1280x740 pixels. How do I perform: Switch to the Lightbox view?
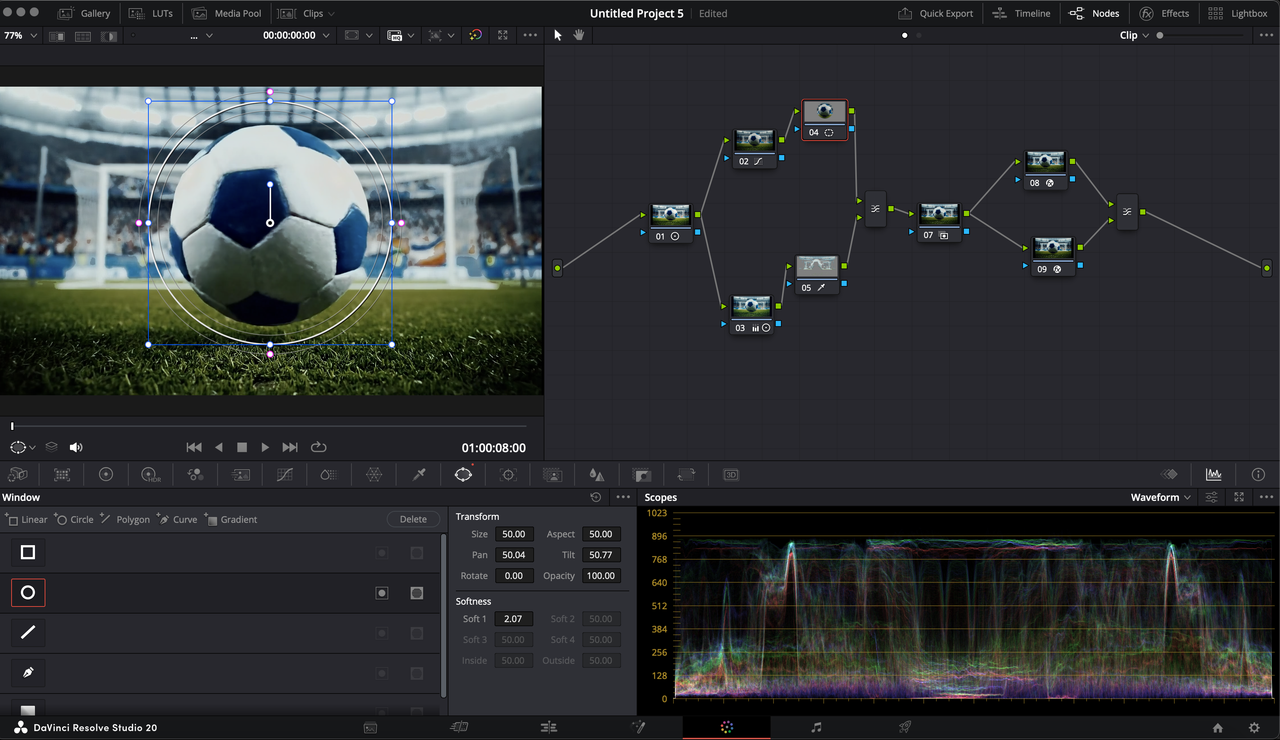click(1238, 13)
